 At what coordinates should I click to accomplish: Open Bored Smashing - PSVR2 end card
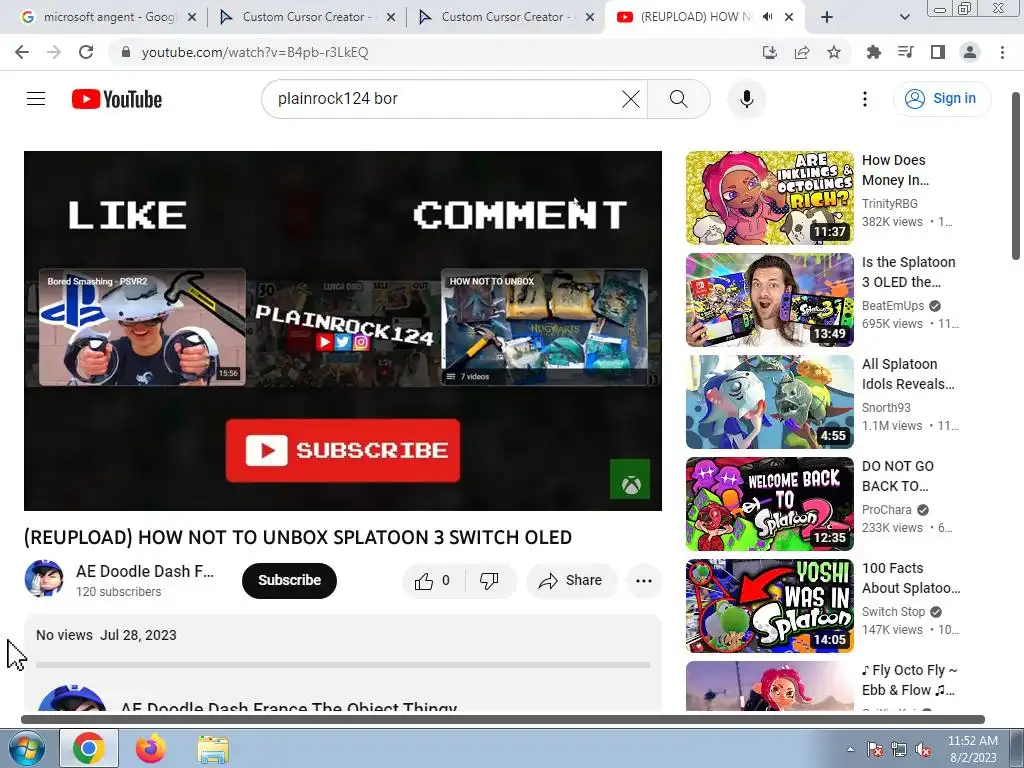[142, 327]
